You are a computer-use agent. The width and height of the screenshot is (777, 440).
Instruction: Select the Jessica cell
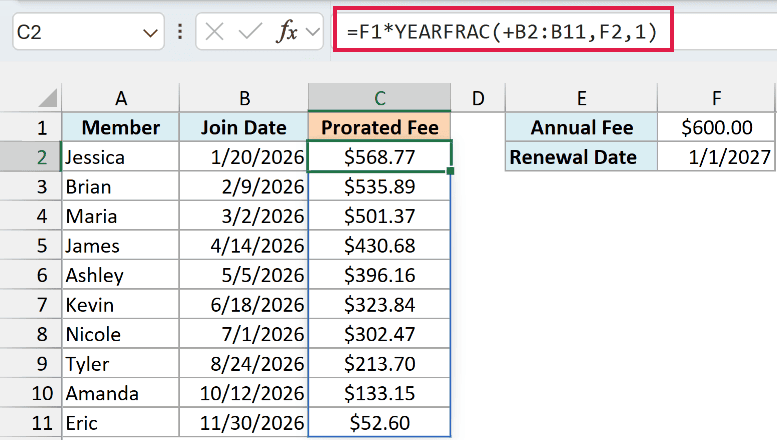[120, 157]
